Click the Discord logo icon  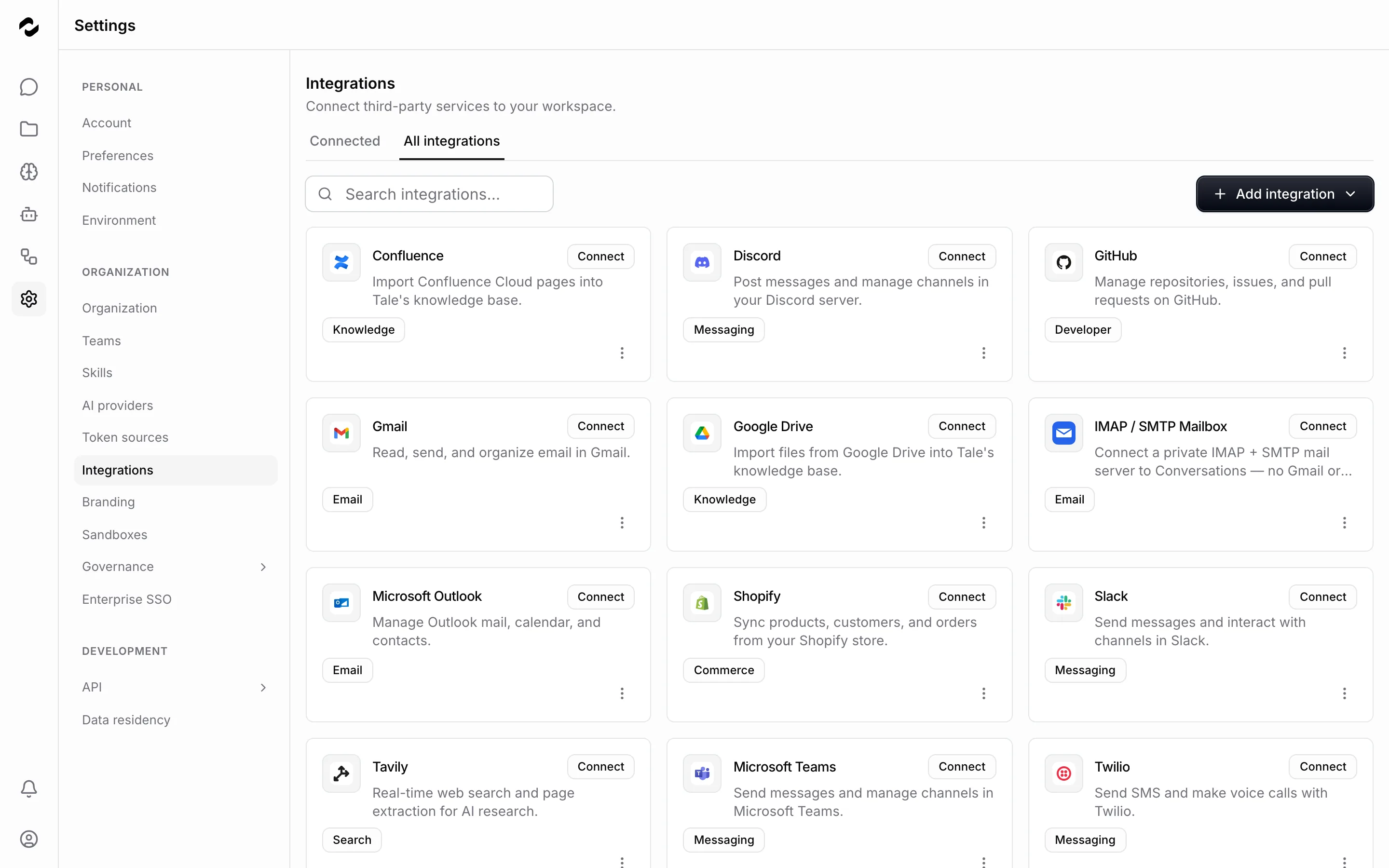pos(702,262)
